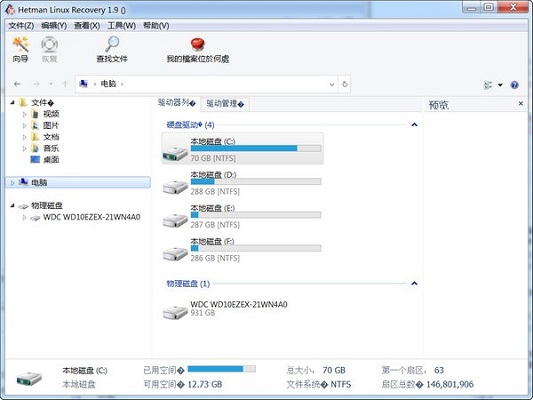Select the 音乐 folder in the tree
The height and width of the screenshot is (400, 533).
tap(51, 148)
